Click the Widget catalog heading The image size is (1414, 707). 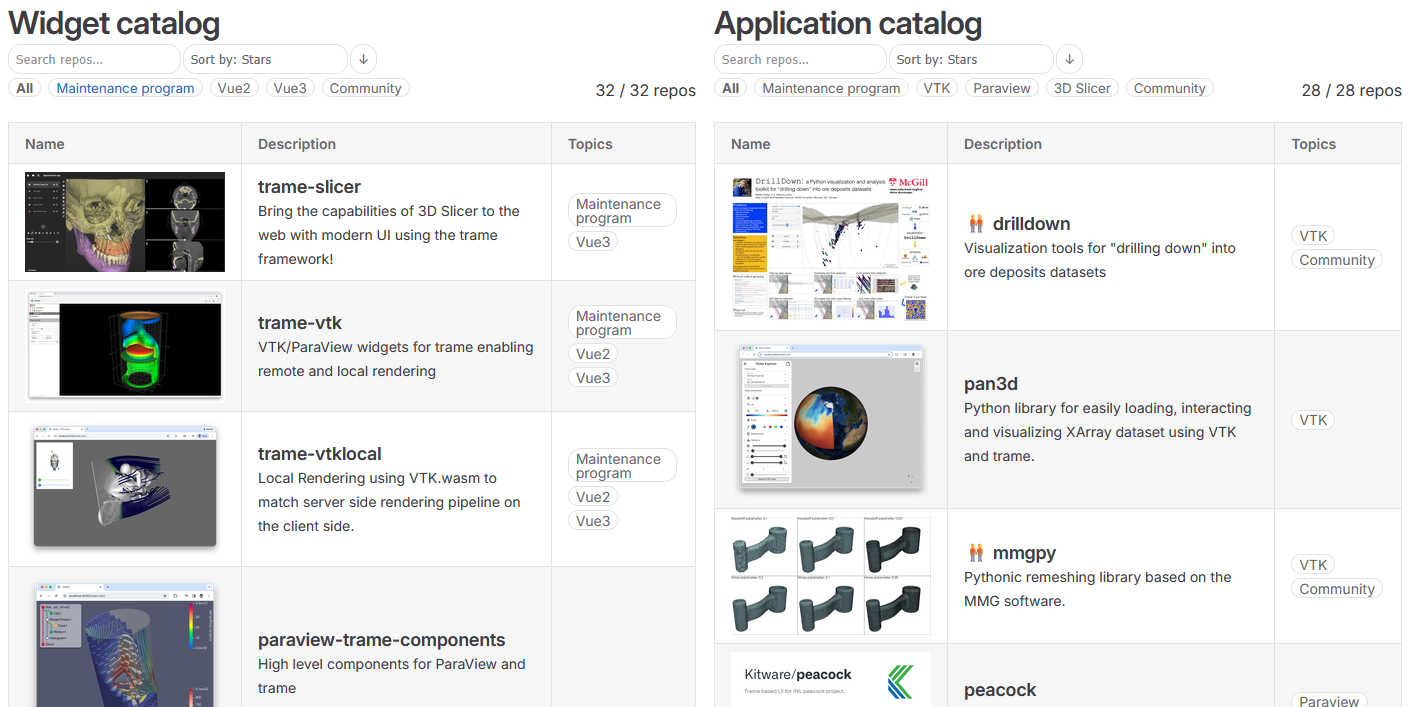114,23
